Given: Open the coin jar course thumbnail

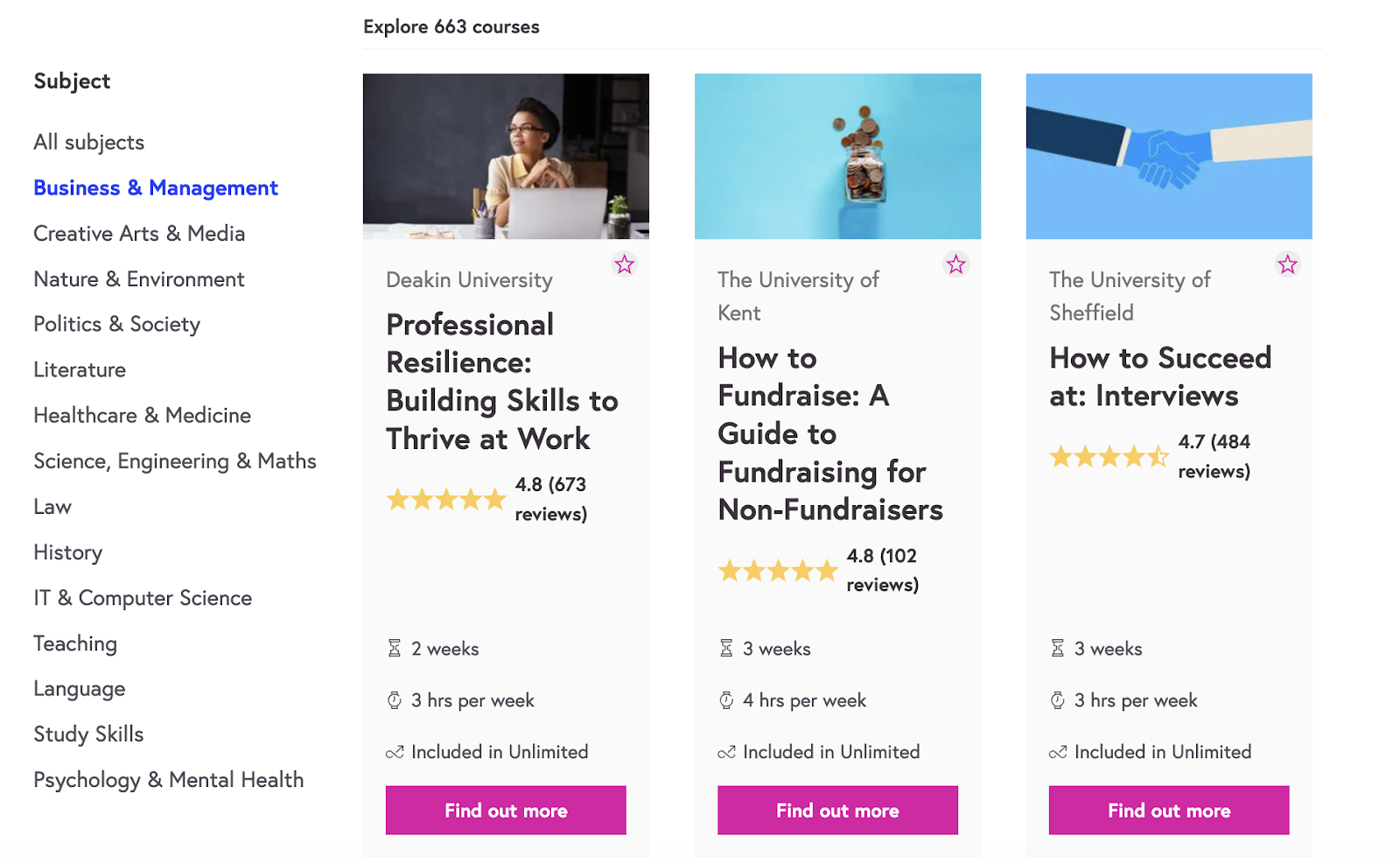Looking at the screenshot, I should coord(837,156).
